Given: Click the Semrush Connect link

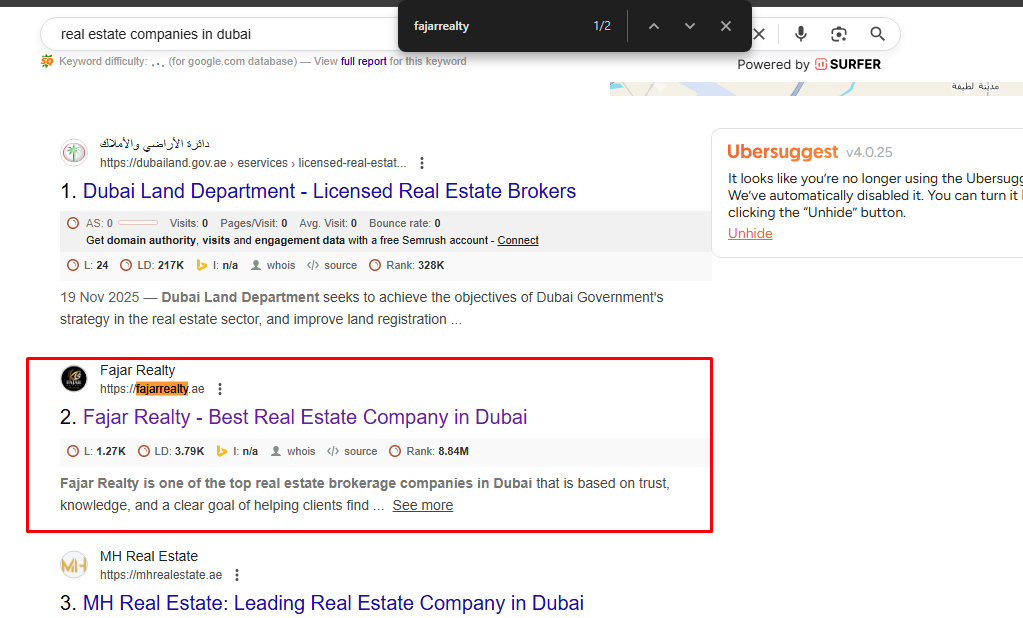Looking at the screenshot, I should pos(518,240).
